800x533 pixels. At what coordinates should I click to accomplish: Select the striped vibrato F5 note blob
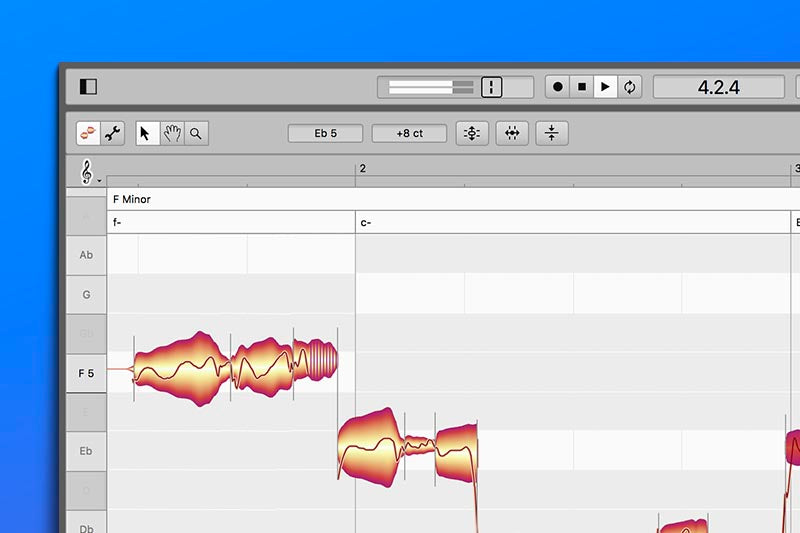pos(315,360)
